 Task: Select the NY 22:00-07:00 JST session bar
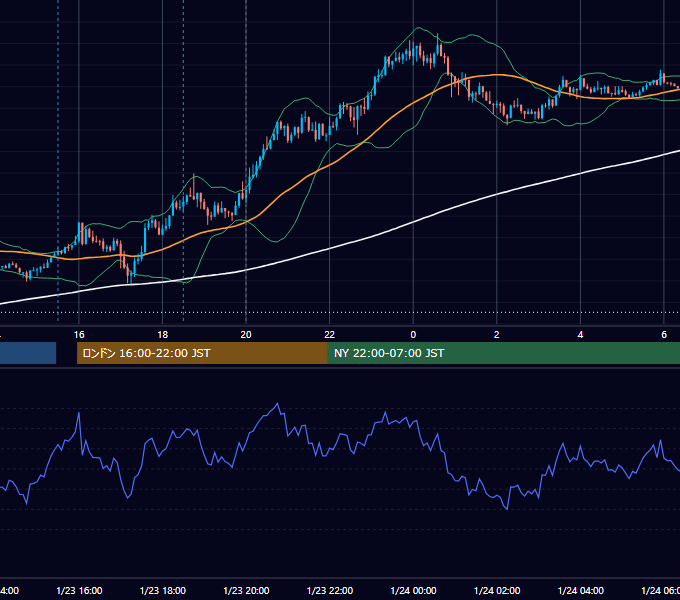pos(503,353)
